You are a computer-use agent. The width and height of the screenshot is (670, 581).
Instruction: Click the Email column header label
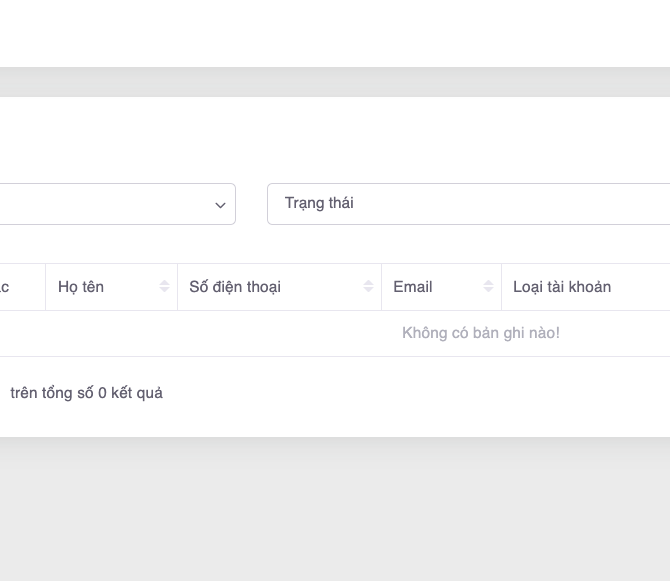[413, 287]
